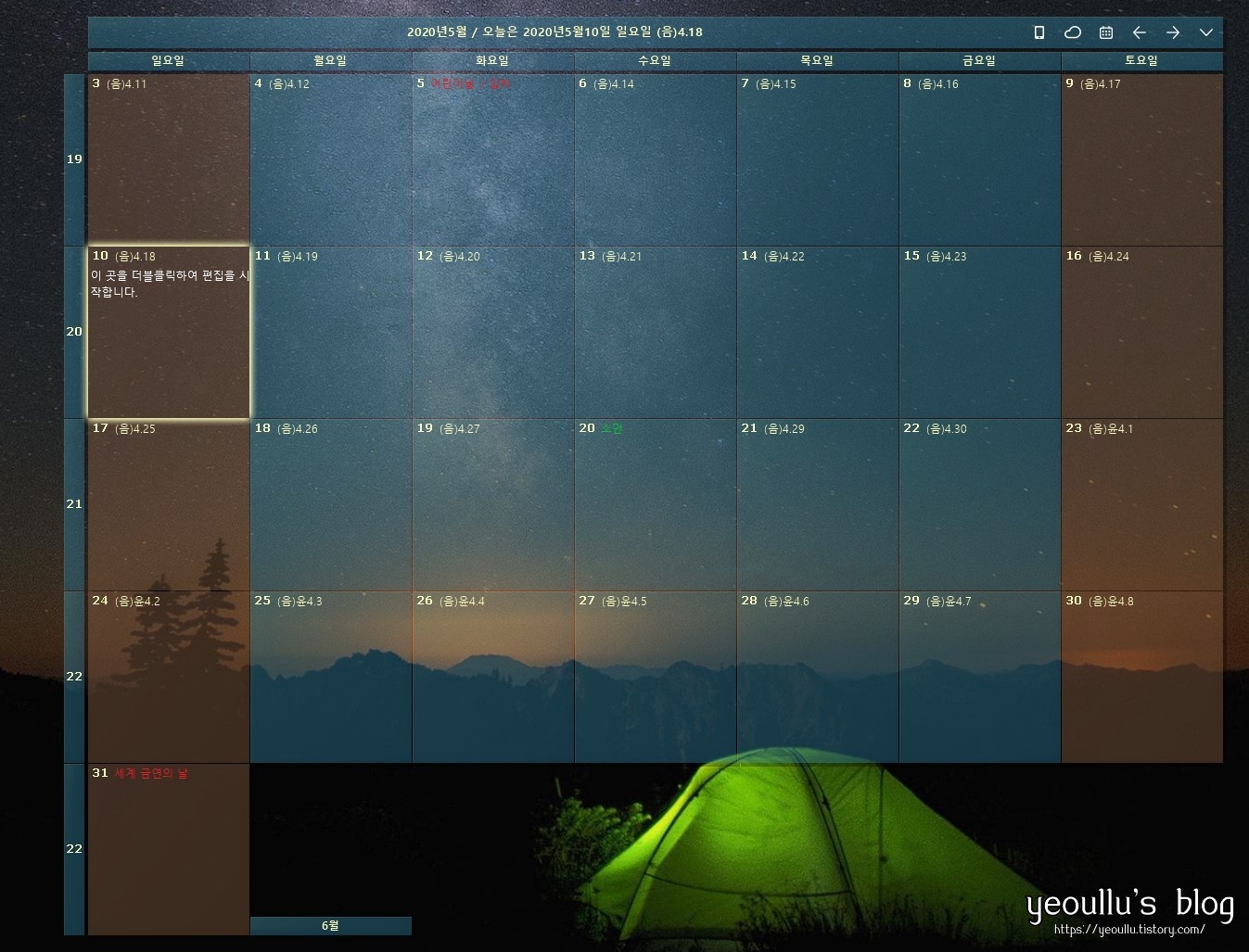
Task: Click week number 20 in side column
Action: [x=74, y=332]
